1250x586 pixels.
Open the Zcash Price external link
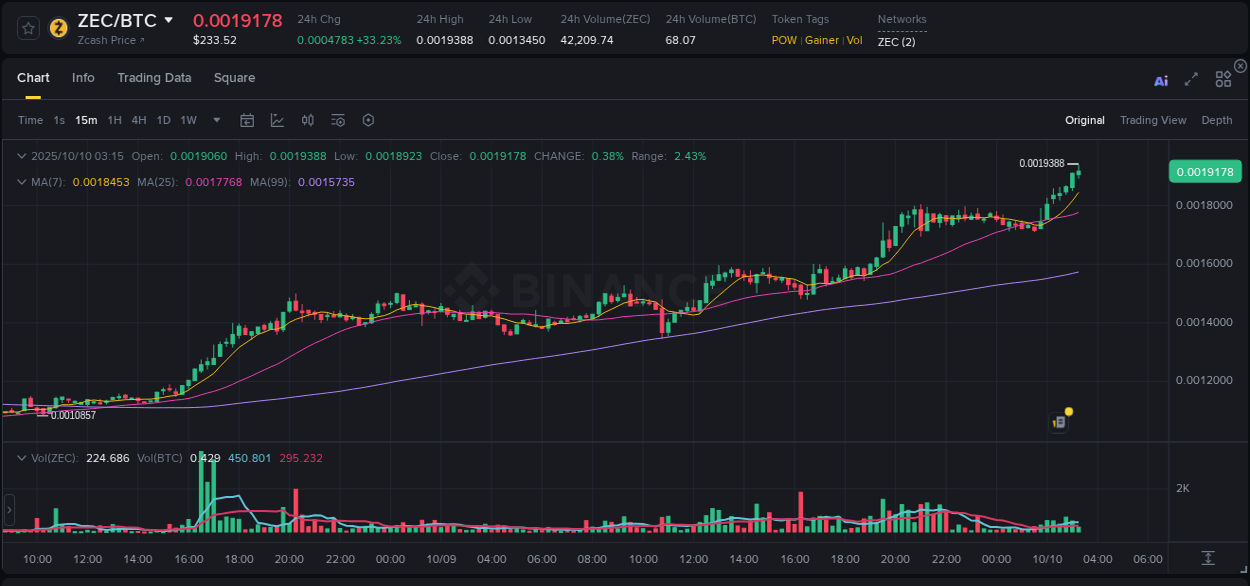[x=103, y=40]
